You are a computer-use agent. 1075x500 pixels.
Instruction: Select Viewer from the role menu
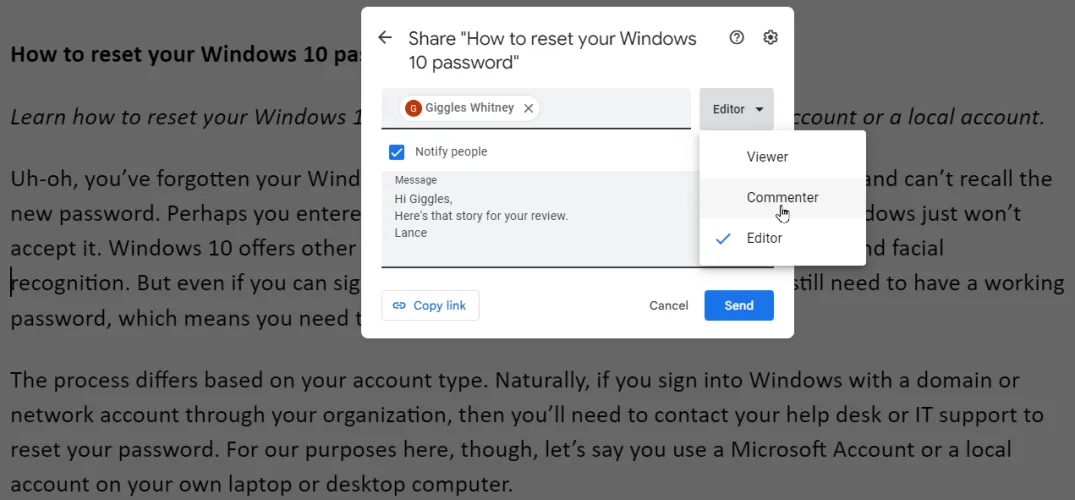tap(767, 157)
